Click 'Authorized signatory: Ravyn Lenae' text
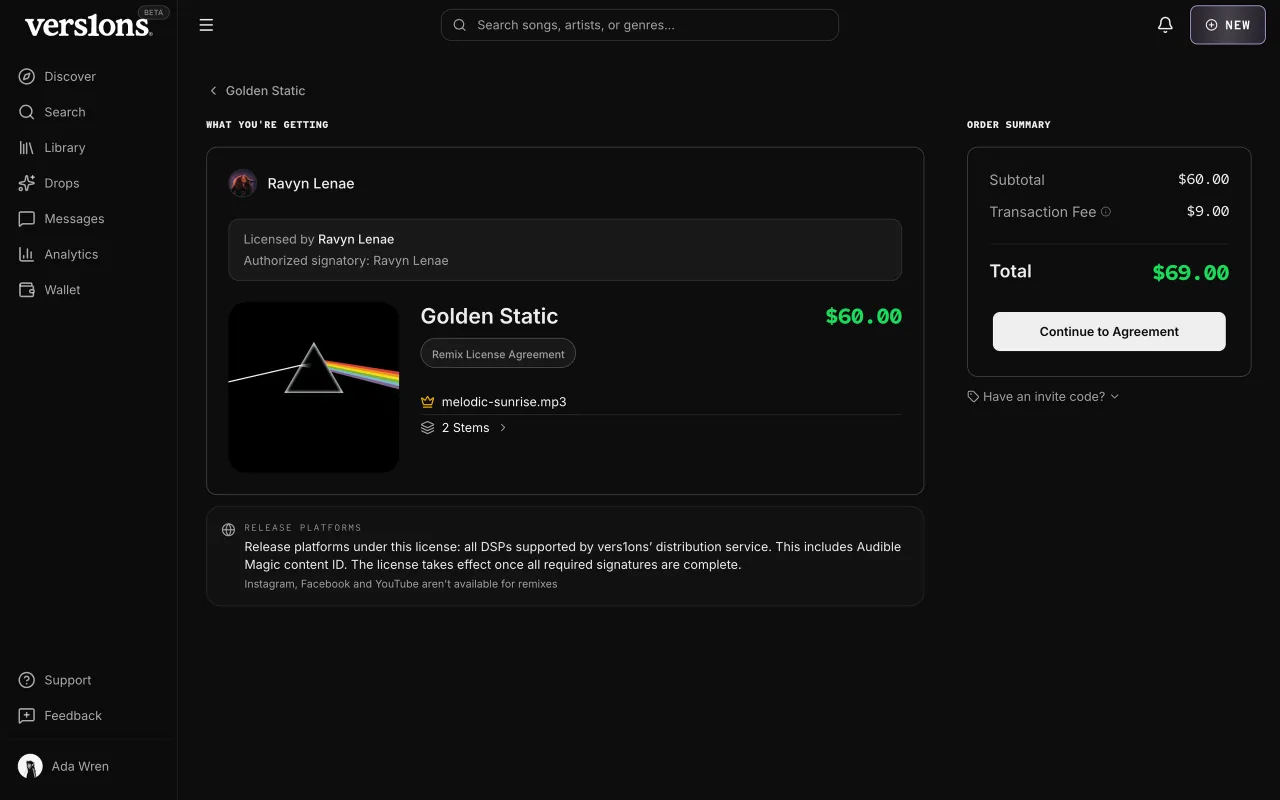 346,261
